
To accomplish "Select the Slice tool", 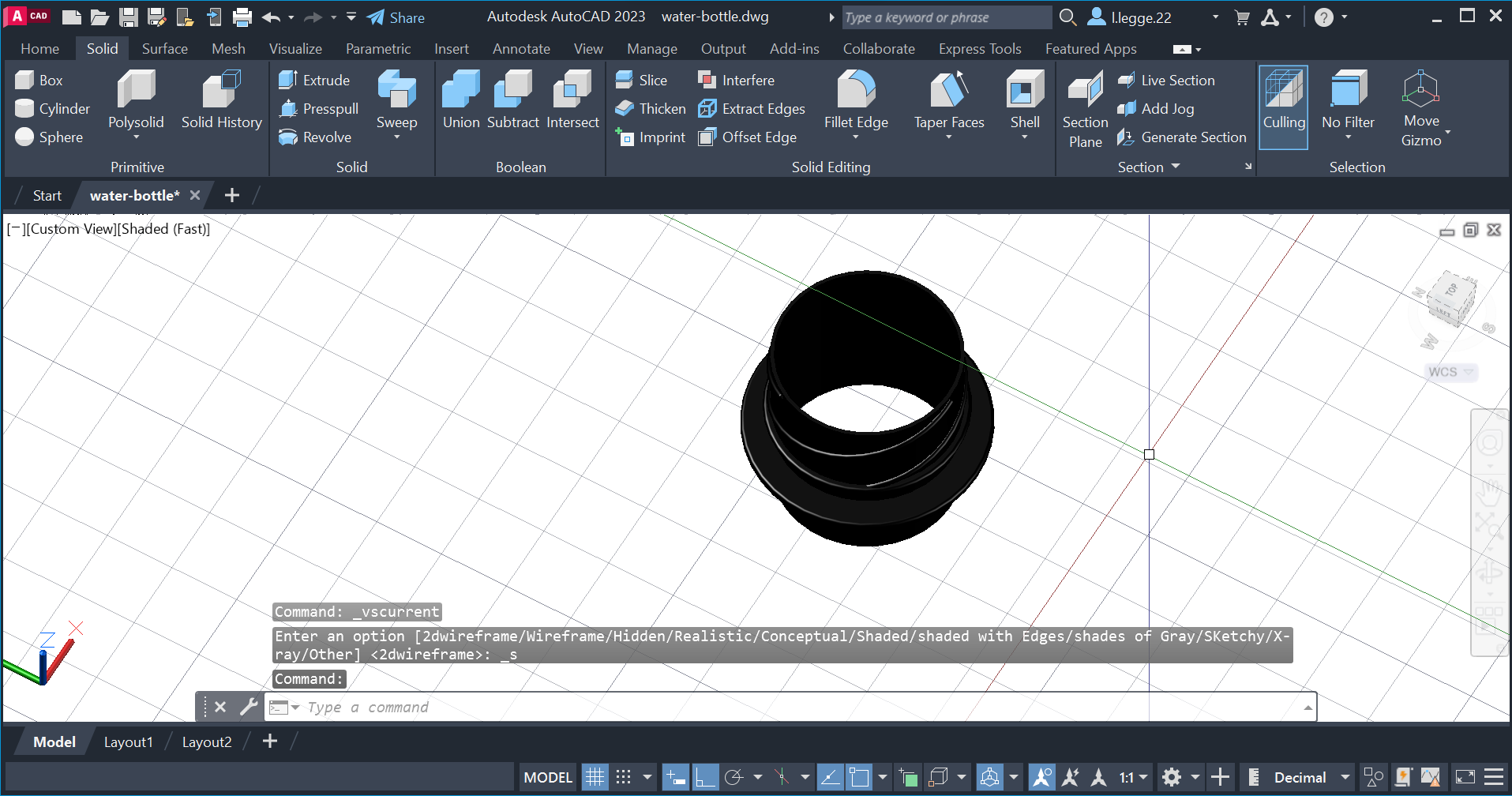I will (x=640, y=80).
